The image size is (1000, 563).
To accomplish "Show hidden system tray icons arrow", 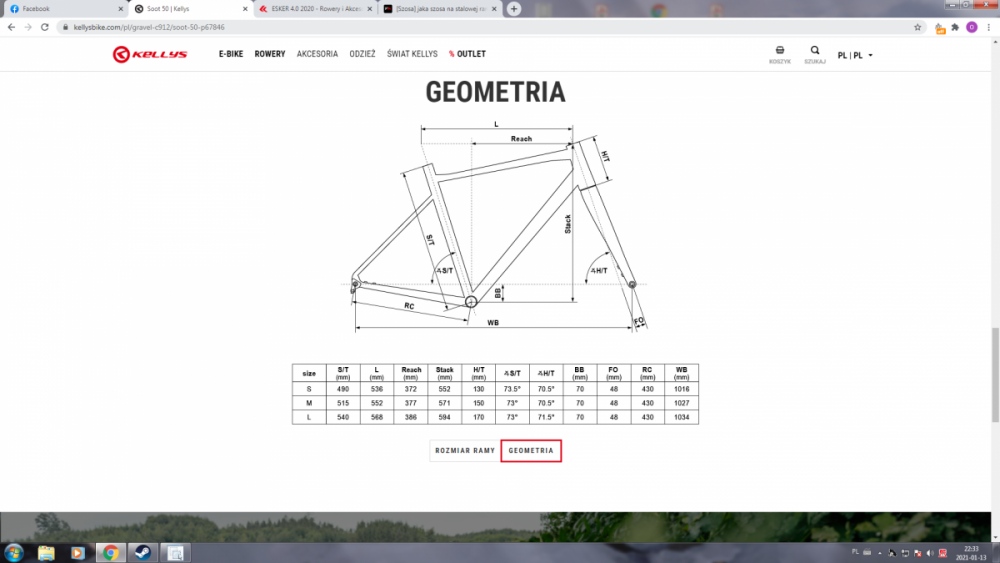I will (x=879, y=553).
